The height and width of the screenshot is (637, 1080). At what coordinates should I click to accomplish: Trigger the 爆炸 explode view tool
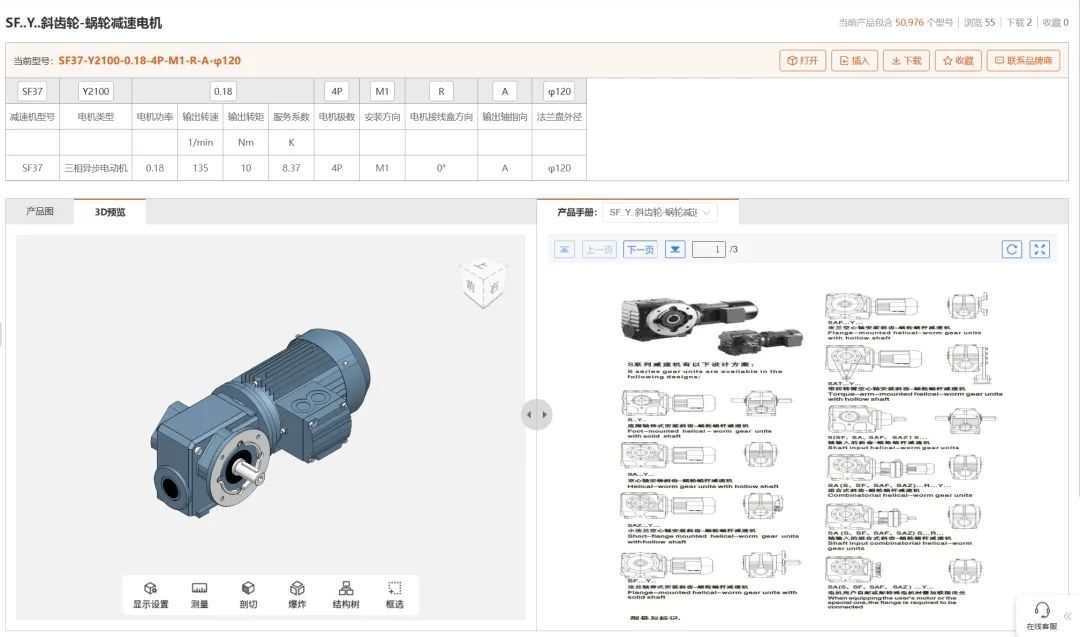[x=297, y=595]
